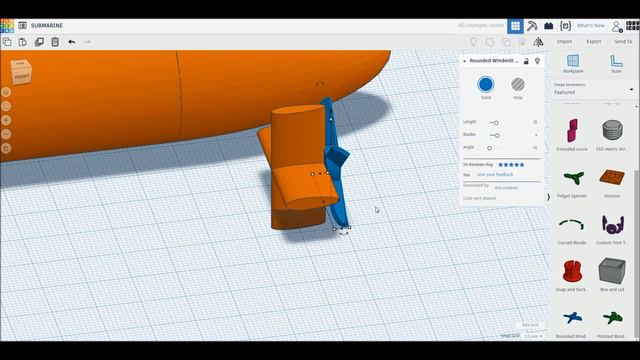Click the SUBMARINE design title
The image size is (640, 360).
pos(47,25)
